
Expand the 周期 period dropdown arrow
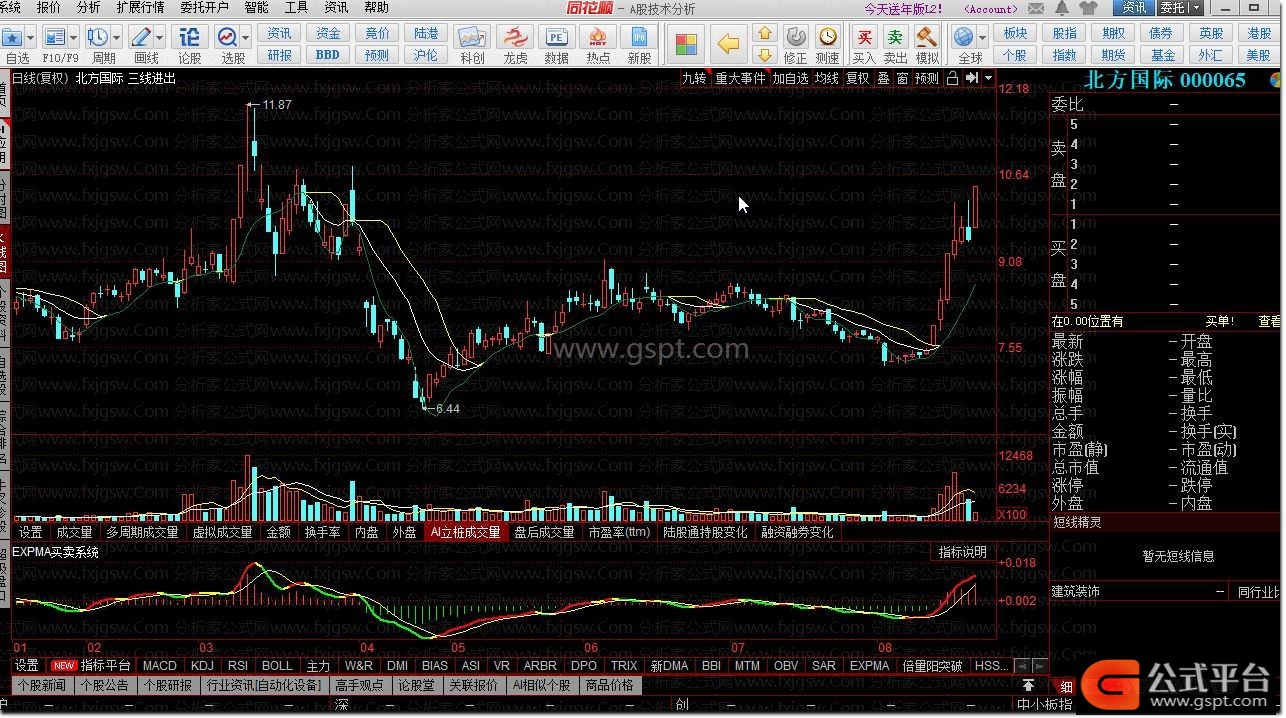117,38
